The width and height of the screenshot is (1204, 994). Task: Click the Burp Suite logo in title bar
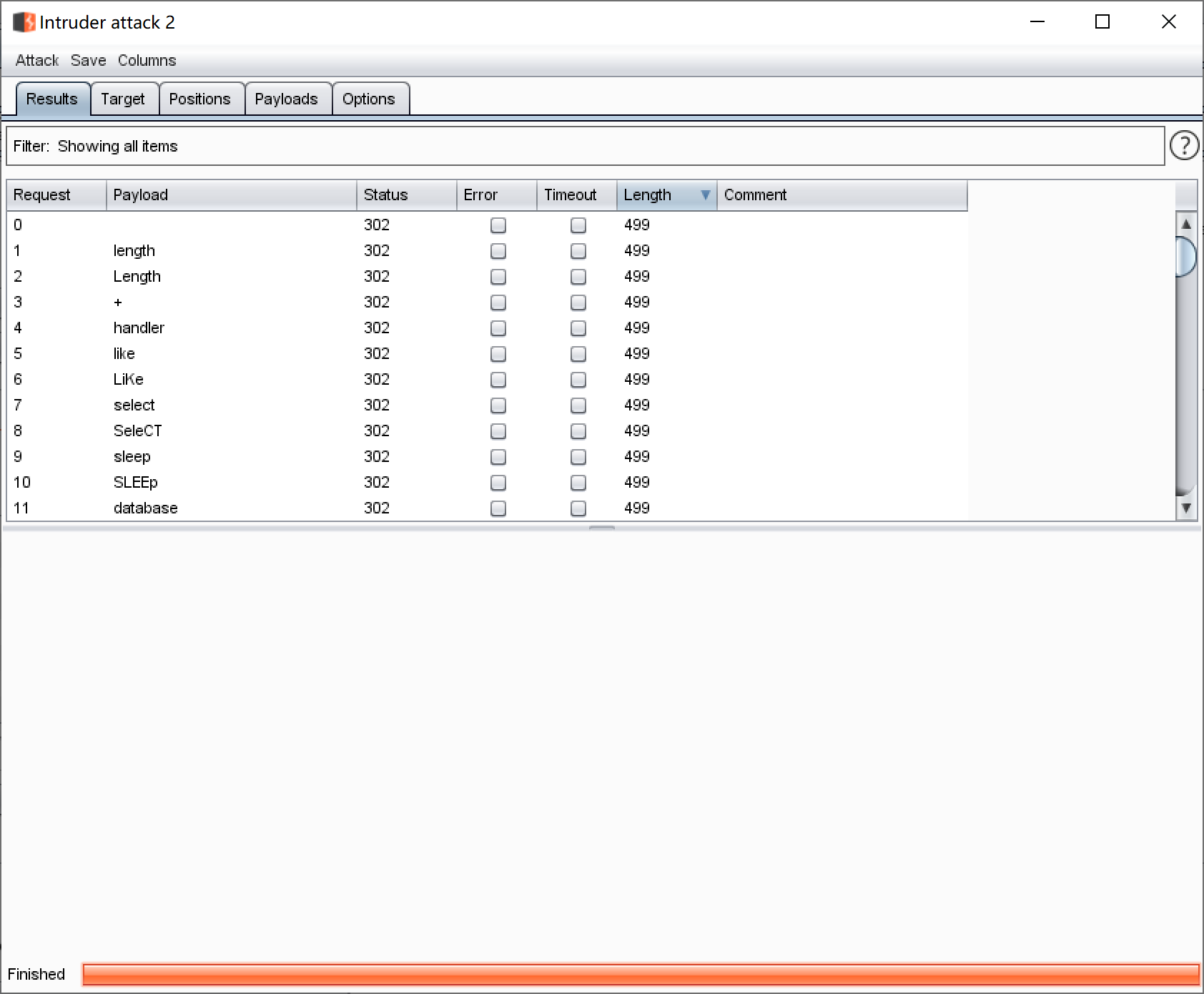(x=24, y=23)
